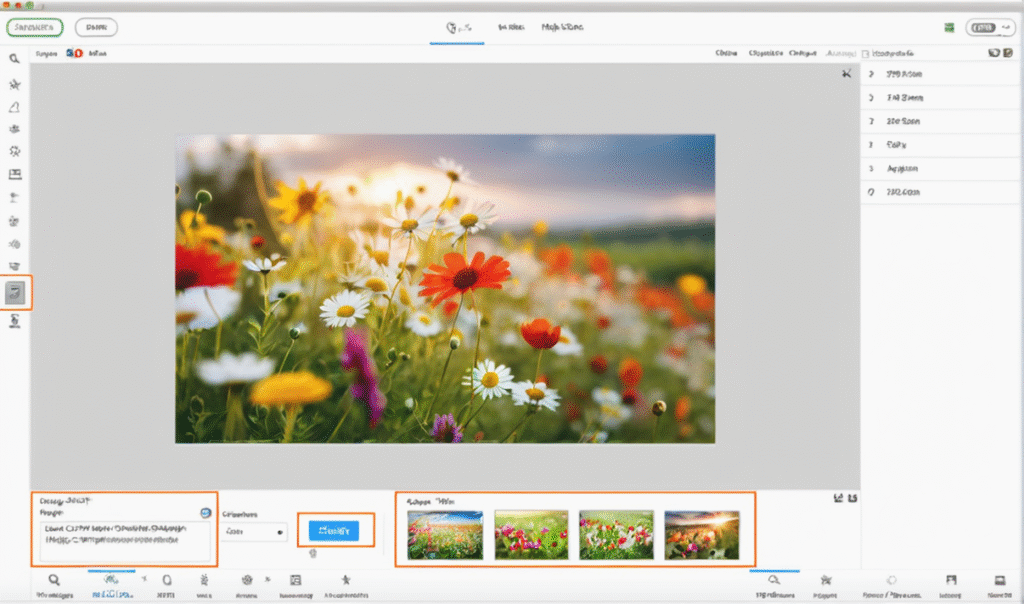The image size is (1024, 604).
Task: Toggle the red and blue badge below top-left buttons
Action: click(x=74, y=53)
